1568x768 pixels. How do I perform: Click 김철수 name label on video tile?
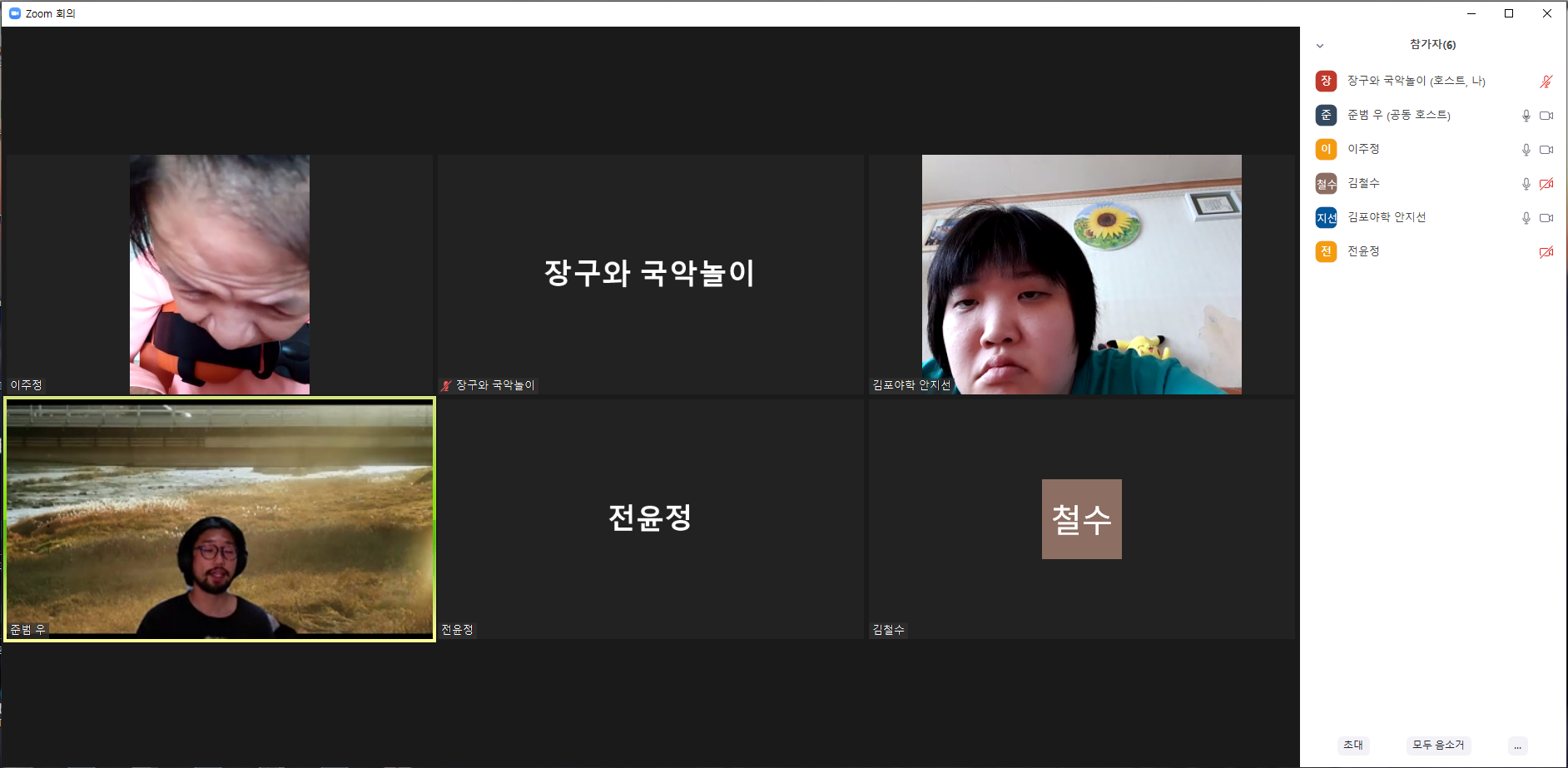(x=888, y=630)
